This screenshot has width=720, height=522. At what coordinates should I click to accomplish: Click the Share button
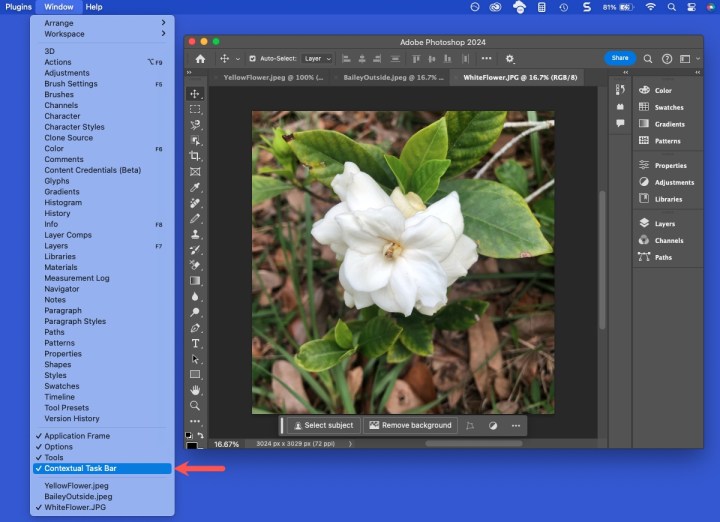[x=619, y=58]
